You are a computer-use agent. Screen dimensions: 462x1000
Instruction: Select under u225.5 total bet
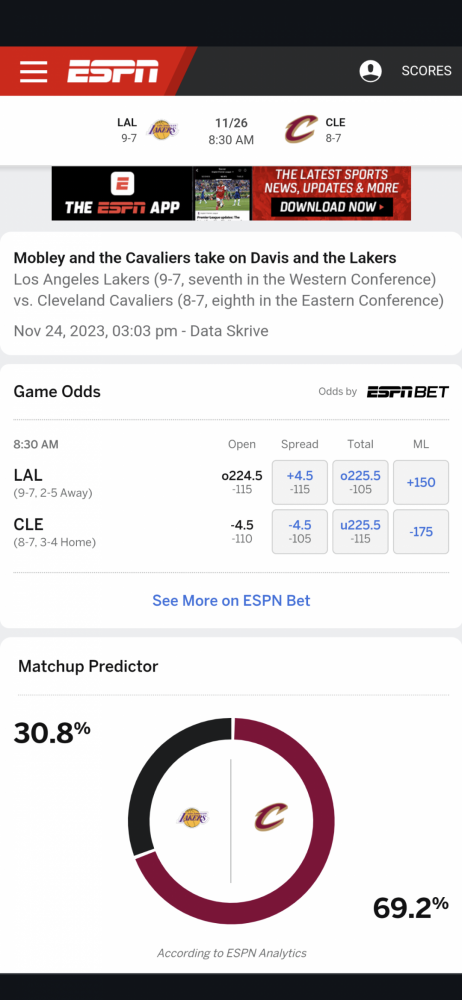[x=361, y=531]
